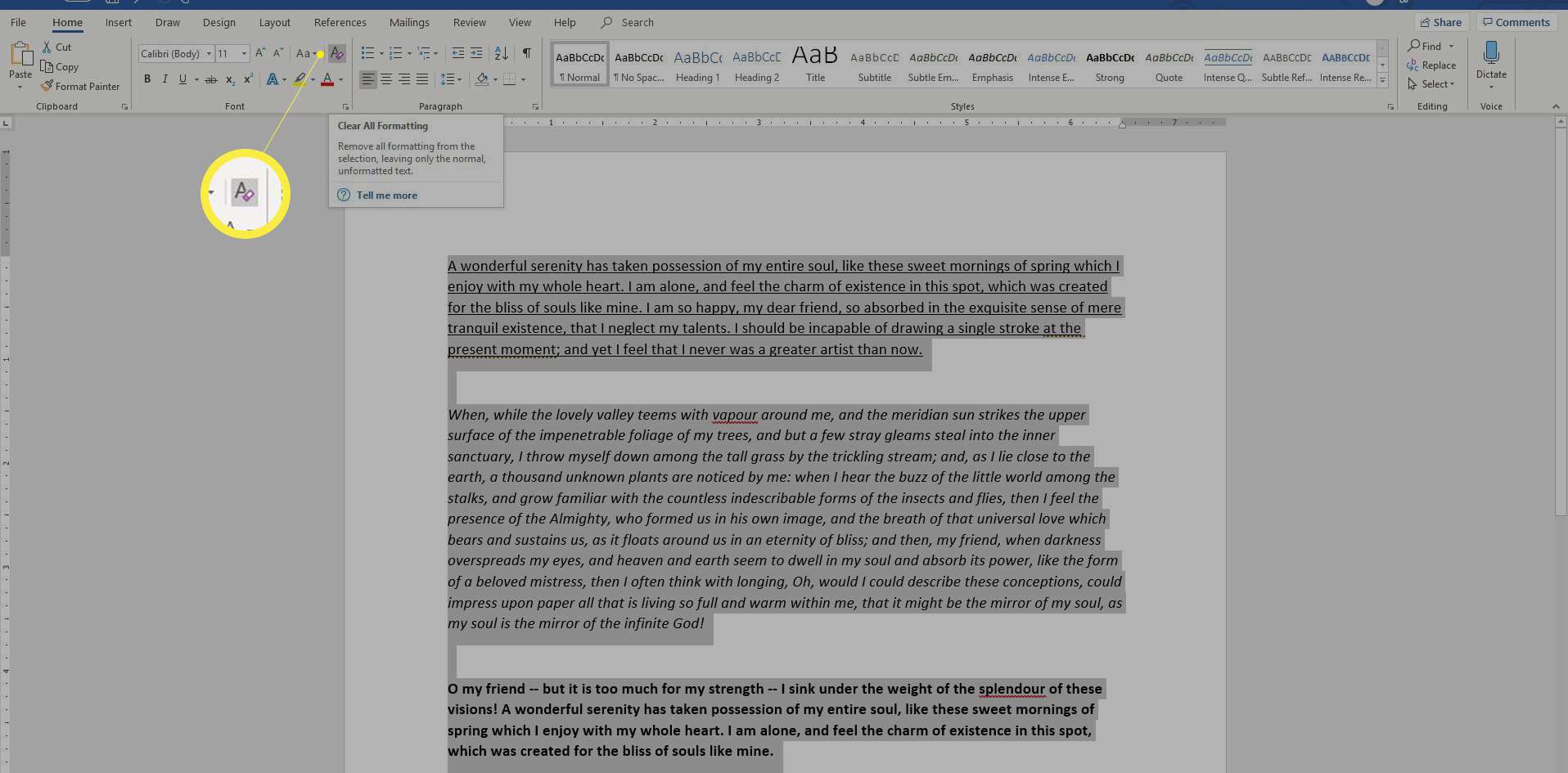
Task: Switch to the Design tab
Action: [x=219, y=22]
